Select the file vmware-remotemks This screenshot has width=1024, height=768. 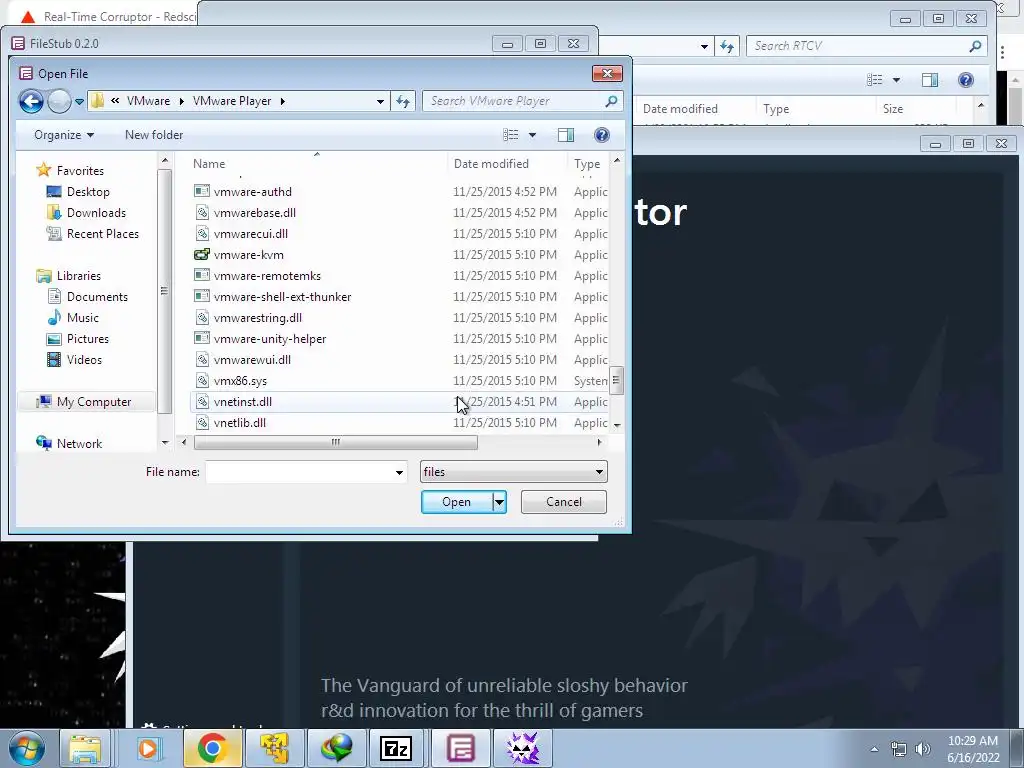(x=267, y=276)
